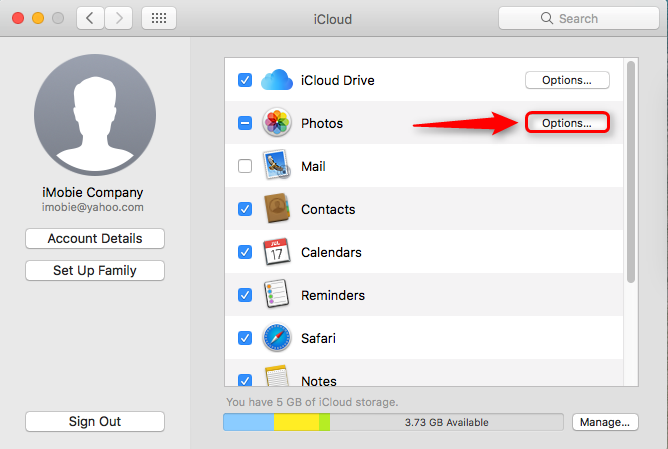
Task: Click the Notes notepad icon
Action: click(276, 376)
